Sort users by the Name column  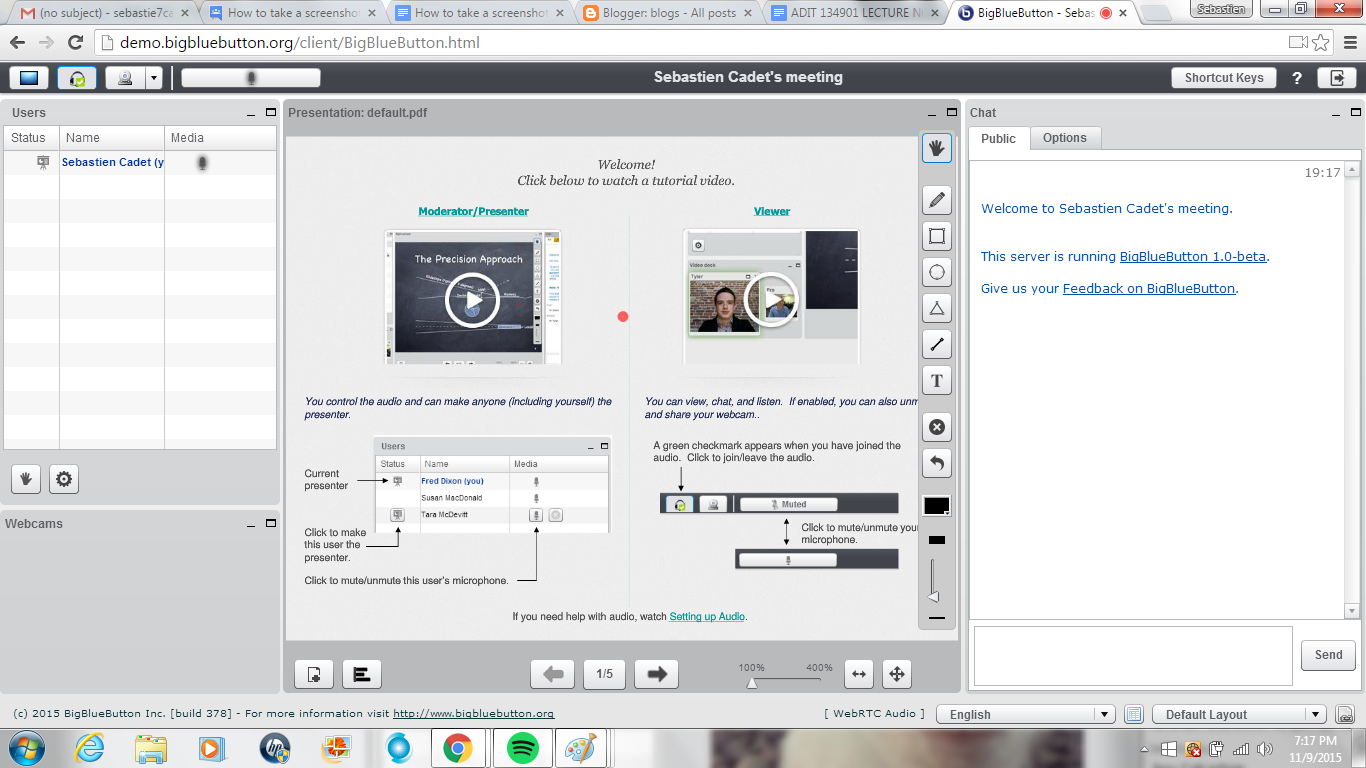coord(112,138)
